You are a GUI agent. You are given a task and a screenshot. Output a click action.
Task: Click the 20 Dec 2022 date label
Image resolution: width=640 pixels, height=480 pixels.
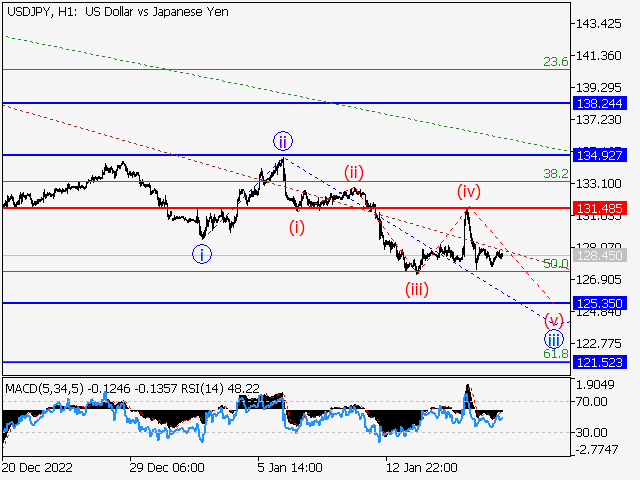(38, 467)
